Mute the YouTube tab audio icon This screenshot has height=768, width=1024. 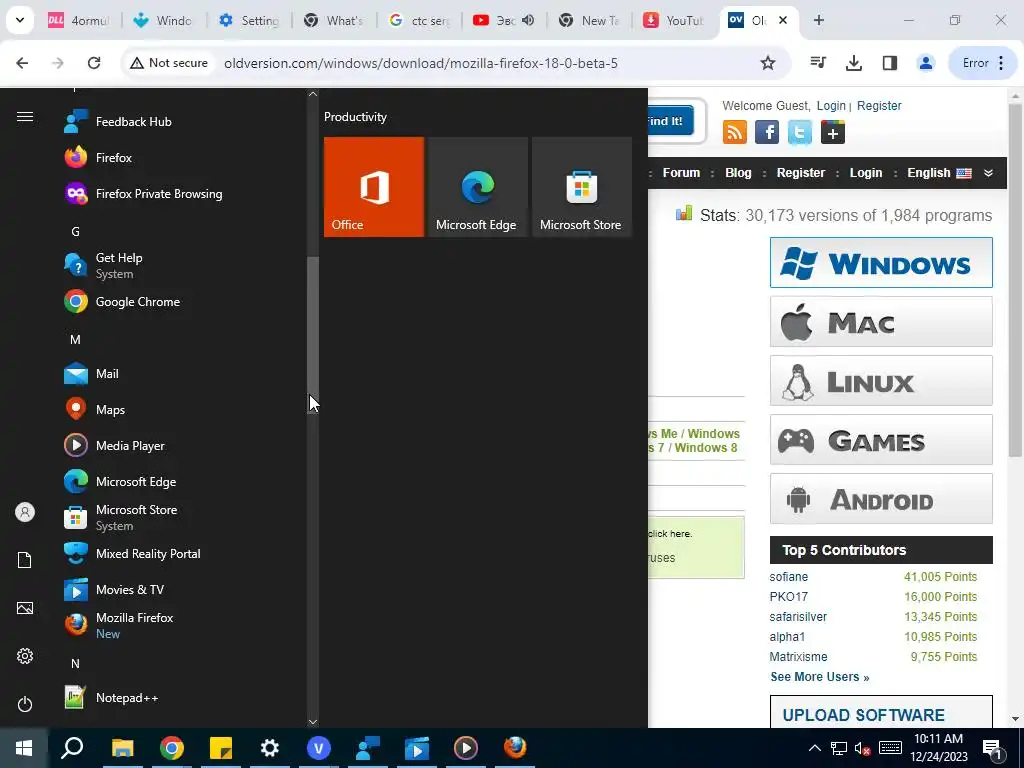click(528, 20)
